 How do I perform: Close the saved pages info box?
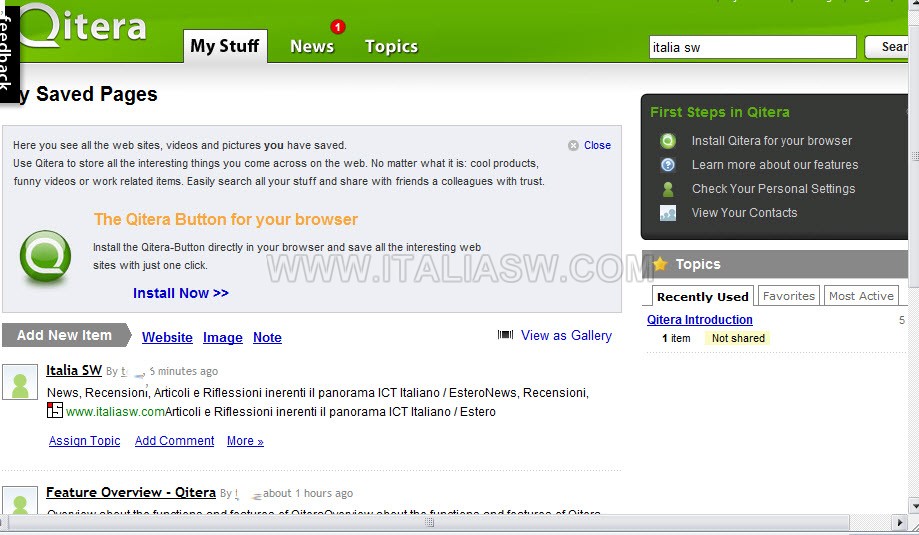(x=597, y=145)
